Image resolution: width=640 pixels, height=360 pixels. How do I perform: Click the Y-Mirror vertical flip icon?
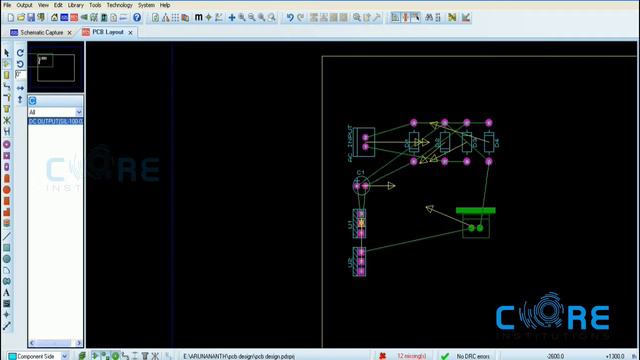tap(20, 99)
